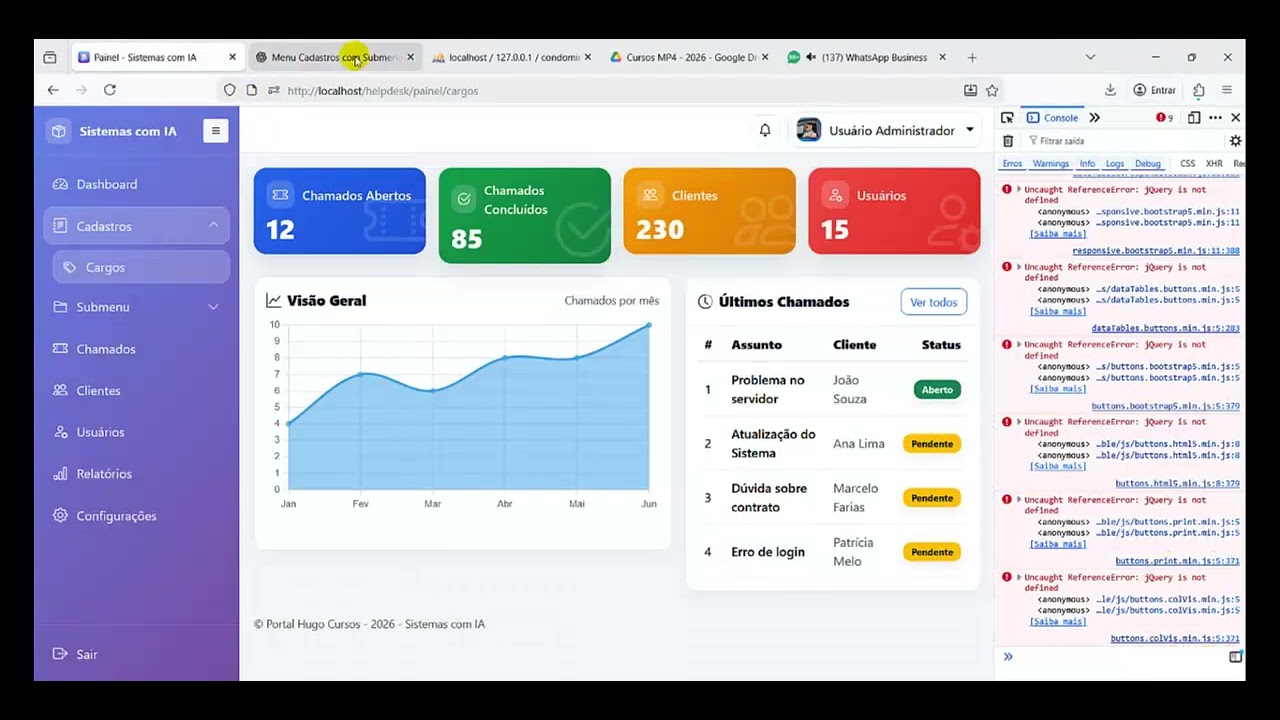Click the Entrar sign-in button
The width and height of the screenshot is (1280, 720).
click(1155, 90)
